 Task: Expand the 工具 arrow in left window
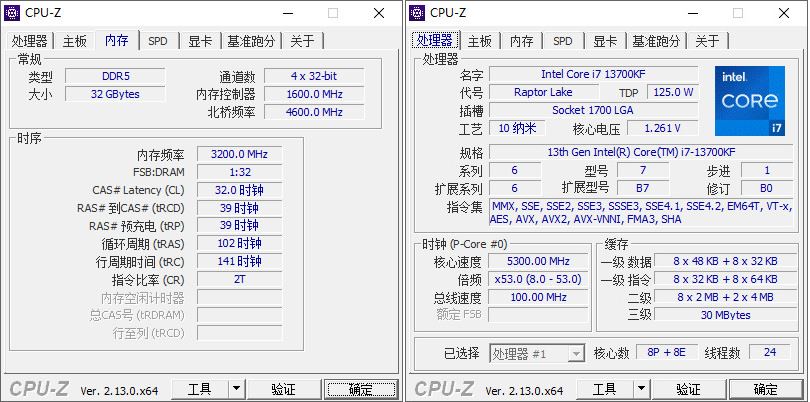pyautogui.click(x=236, y=389)
